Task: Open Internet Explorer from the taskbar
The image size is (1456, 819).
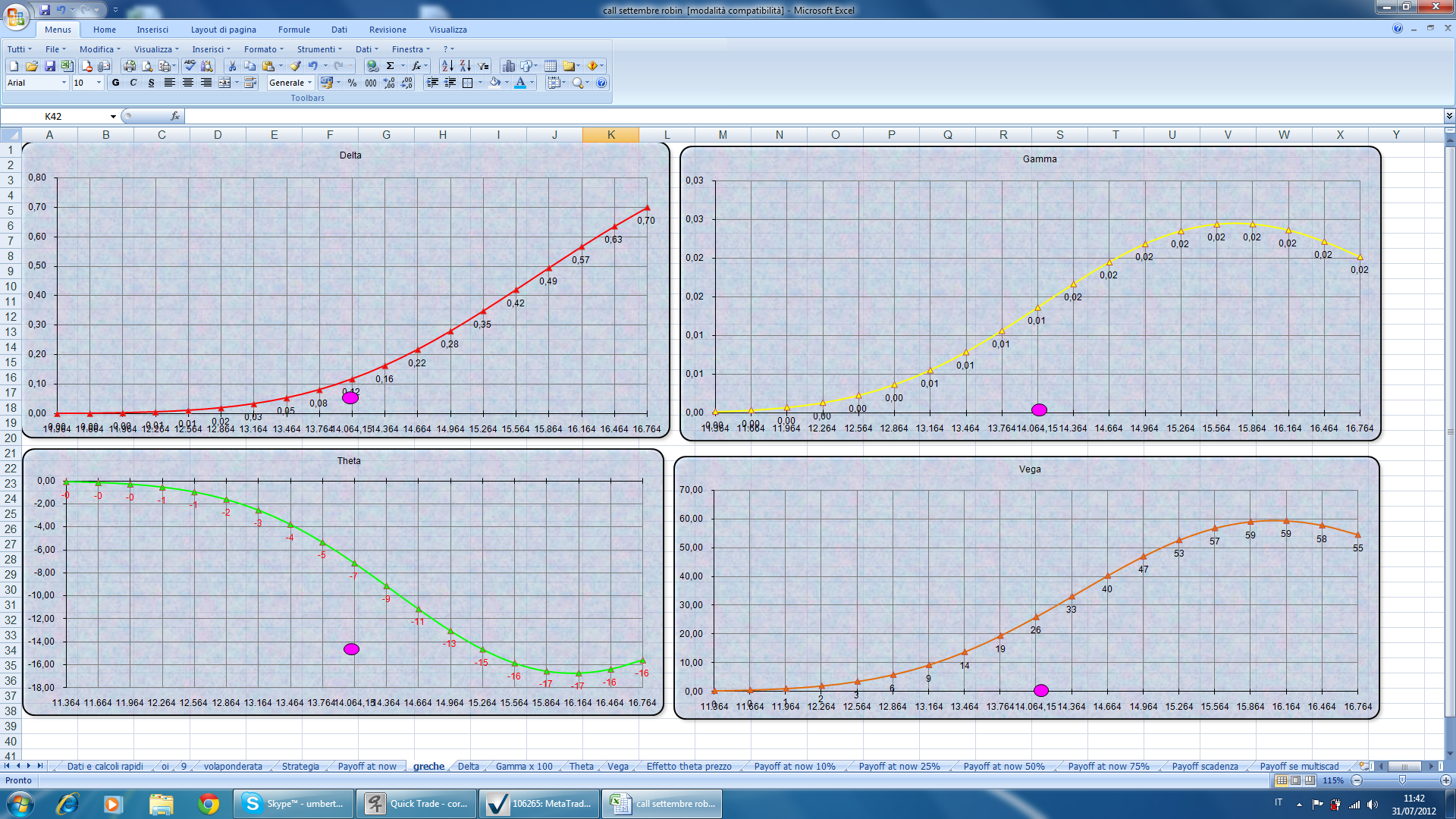Action: coord(67,804)
